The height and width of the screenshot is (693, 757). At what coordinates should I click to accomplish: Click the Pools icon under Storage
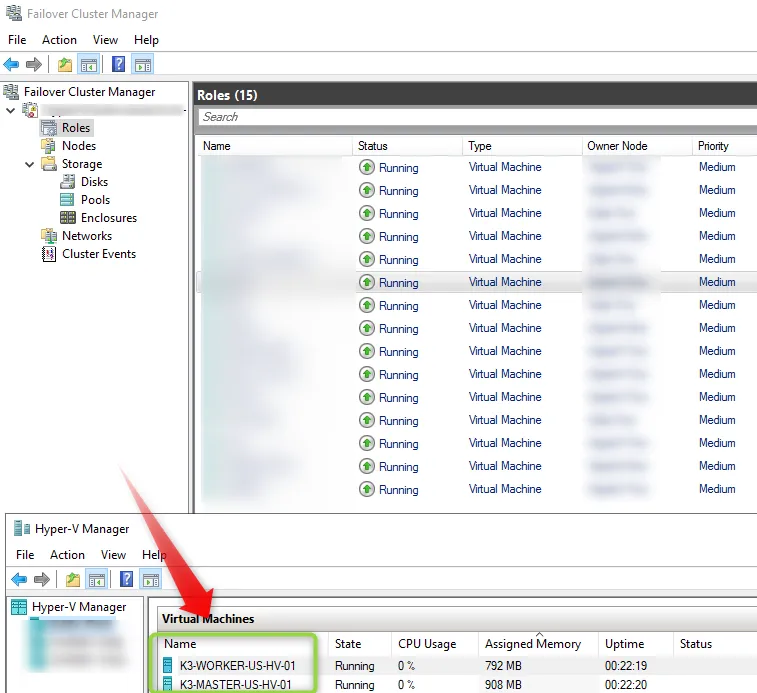click(x=67, y=199)
